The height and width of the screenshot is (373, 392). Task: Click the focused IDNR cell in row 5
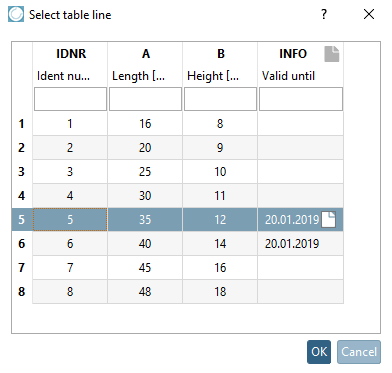click(x=70, y=220)
